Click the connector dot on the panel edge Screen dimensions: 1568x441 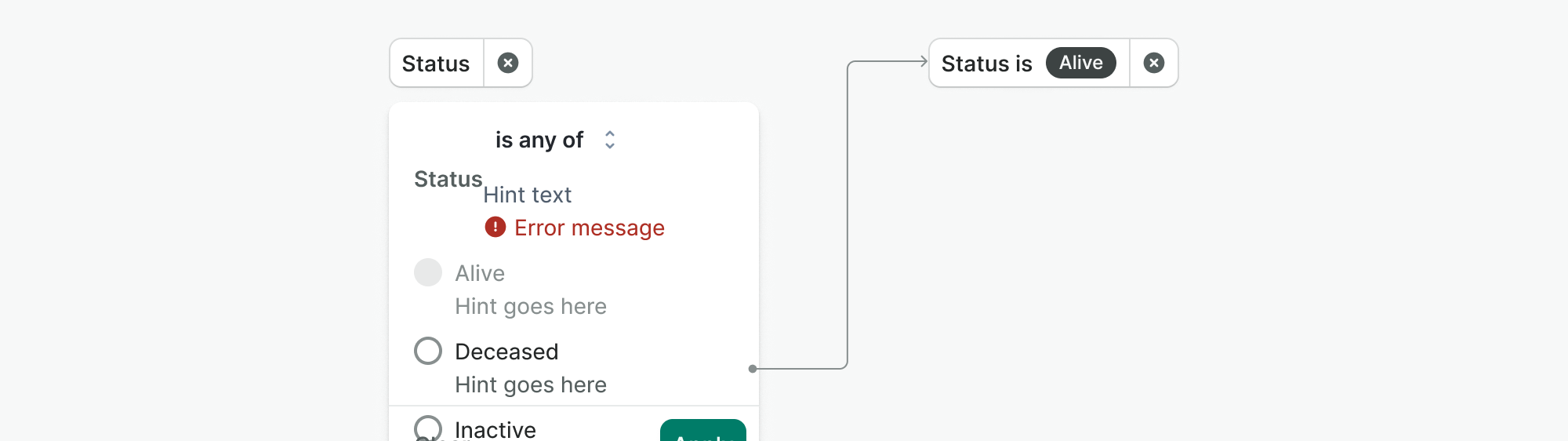pos(753,369)
